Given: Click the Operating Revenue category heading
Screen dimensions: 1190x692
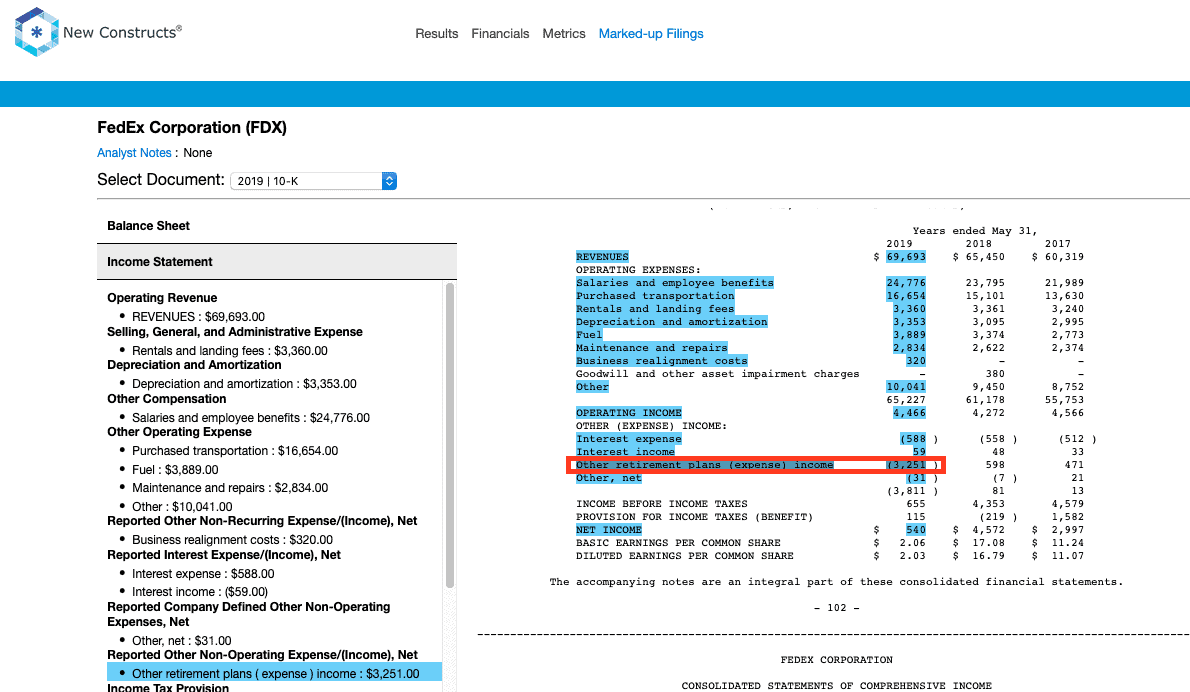Looking at the screenshot, I should [x=162, y=297].
